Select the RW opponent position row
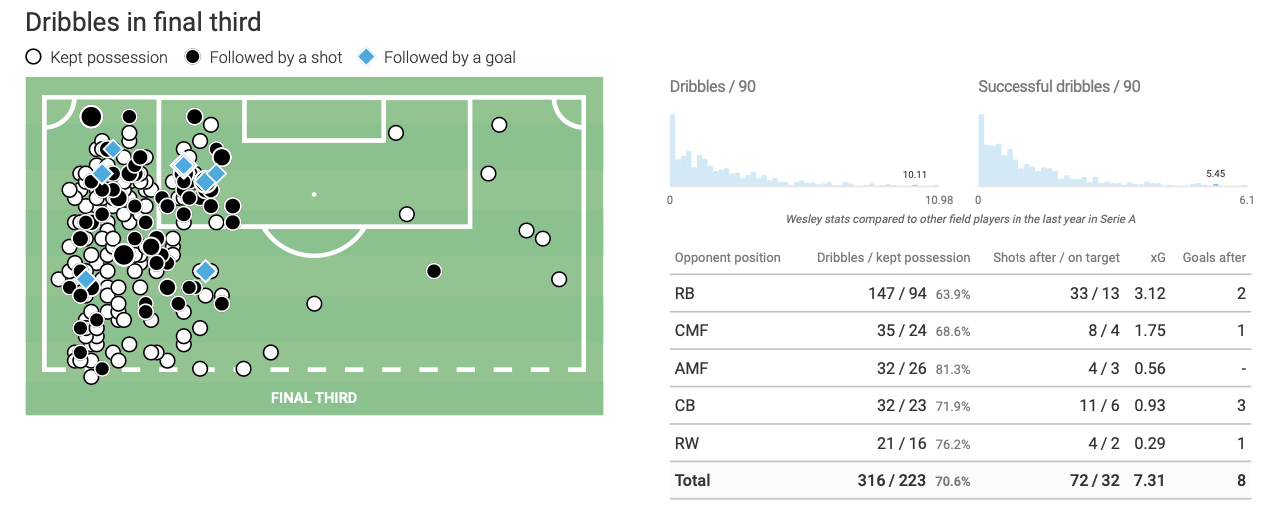This screenshot has width=1280, height=522. pos(960,443)
